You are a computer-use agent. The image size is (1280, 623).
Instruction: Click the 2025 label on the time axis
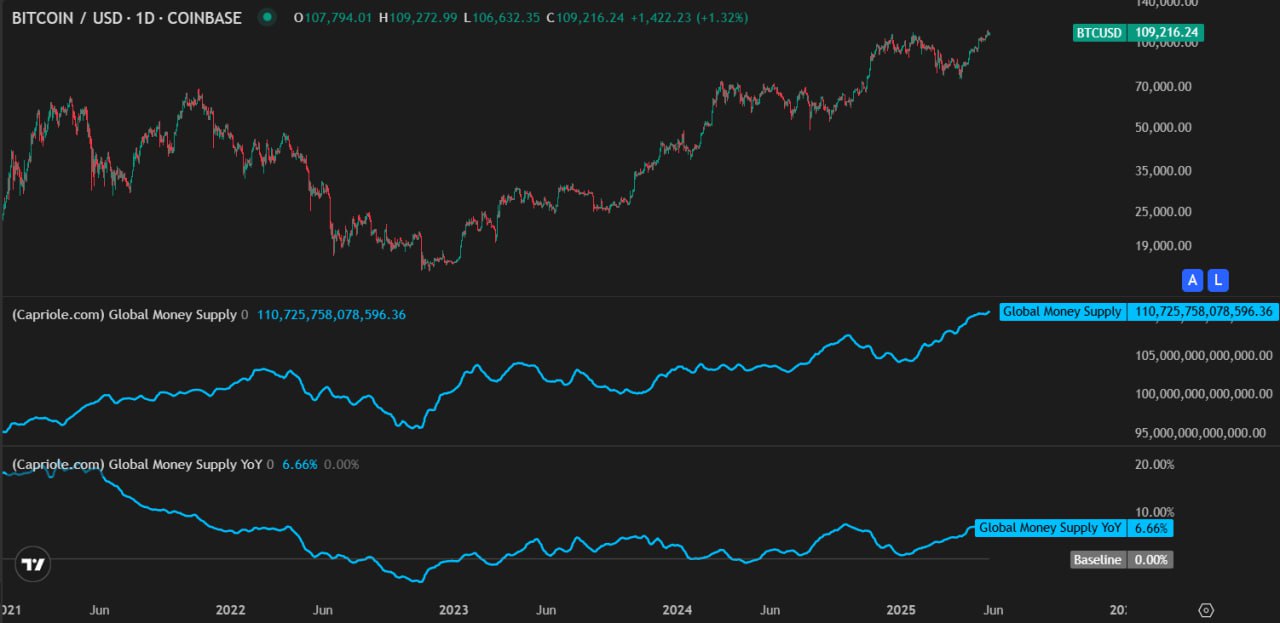pos(902,610)
